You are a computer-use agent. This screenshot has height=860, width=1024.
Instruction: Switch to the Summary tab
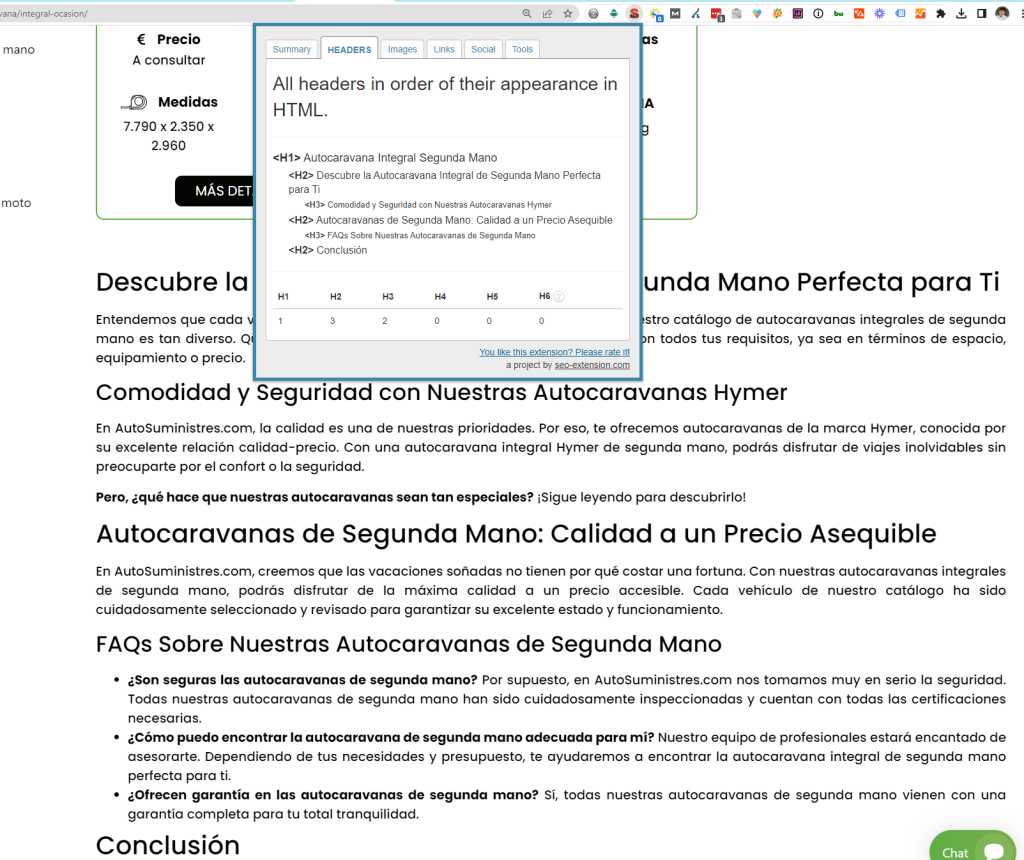coord(292,49)
